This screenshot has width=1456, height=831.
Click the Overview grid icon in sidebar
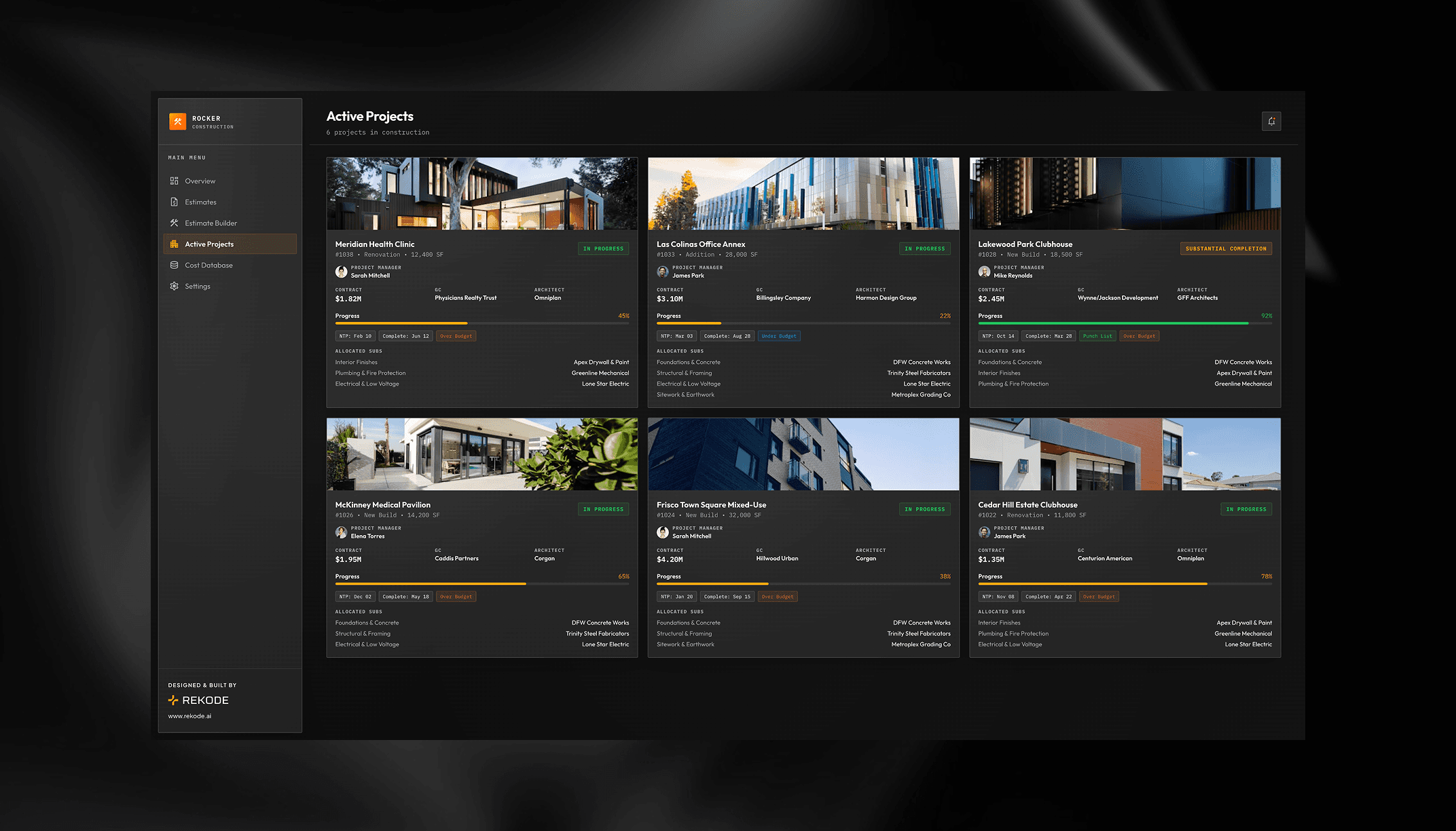click(175, 181)
